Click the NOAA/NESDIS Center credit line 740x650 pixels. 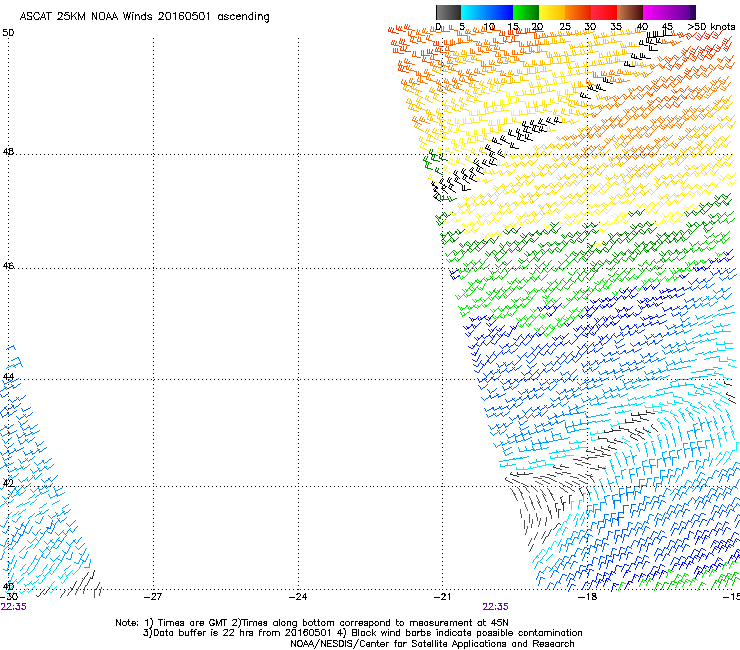coord(432,644)
